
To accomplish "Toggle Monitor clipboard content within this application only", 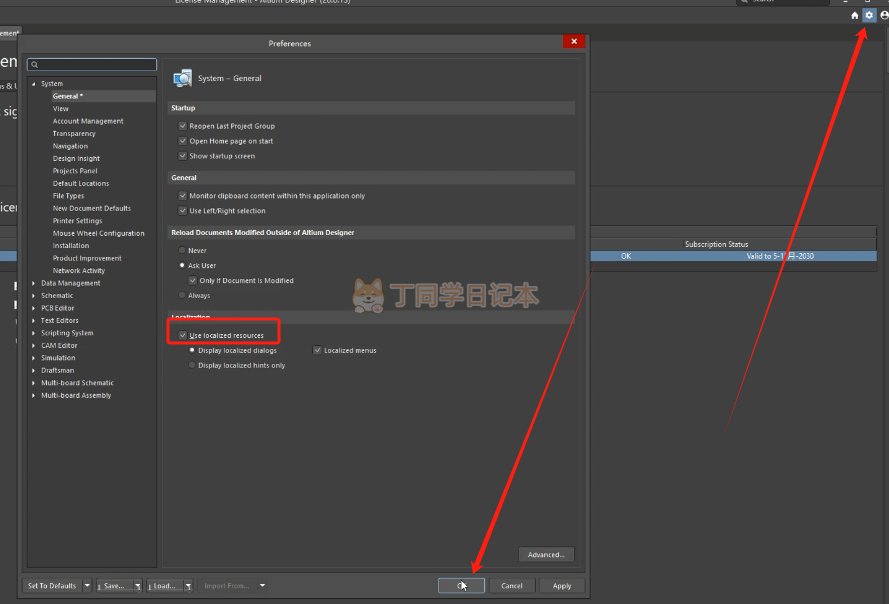I will (x=183, y=196).
